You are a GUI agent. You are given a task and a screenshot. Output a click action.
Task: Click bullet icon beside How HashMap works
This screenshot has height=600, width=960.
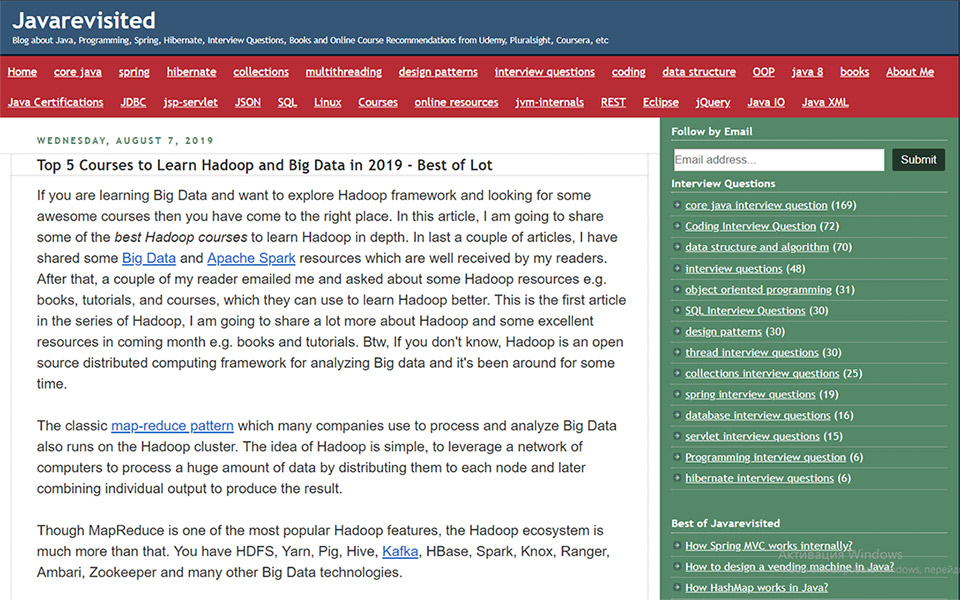pos(677,587)
